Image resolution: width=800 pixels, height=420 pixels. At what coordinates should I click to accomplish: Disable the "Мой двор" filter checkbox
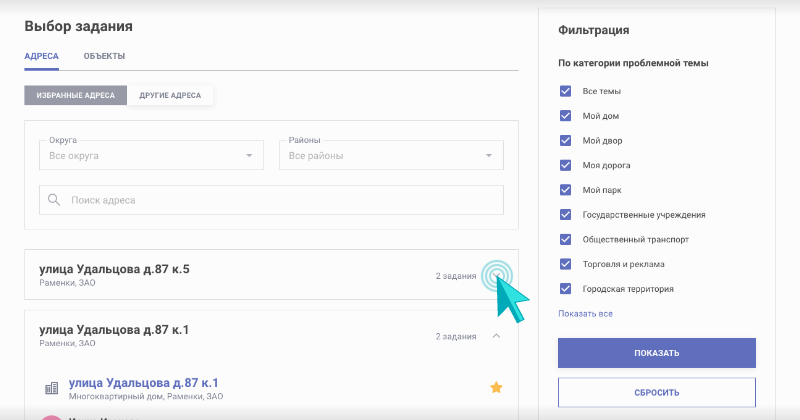(566, 140)
